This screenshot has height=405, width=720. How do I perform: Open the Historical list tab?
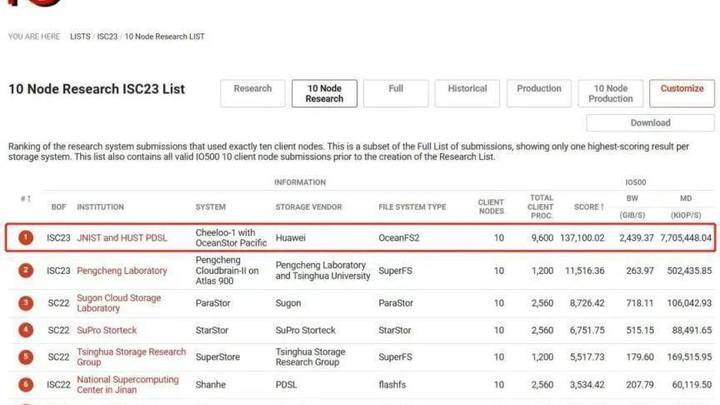pos(467,93)
